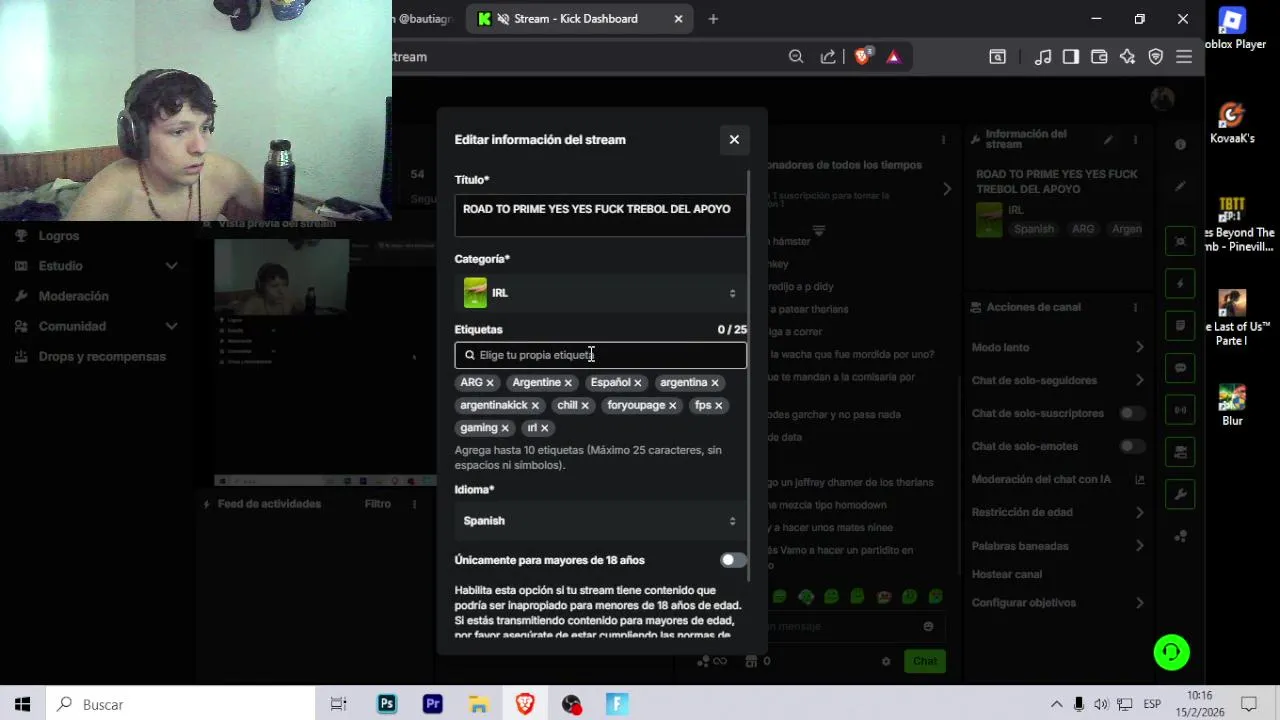1280x720 pixels.
Task: Open the Leo AI sparkle icon
Action: pyautogui.click(x=1127, y=57)
